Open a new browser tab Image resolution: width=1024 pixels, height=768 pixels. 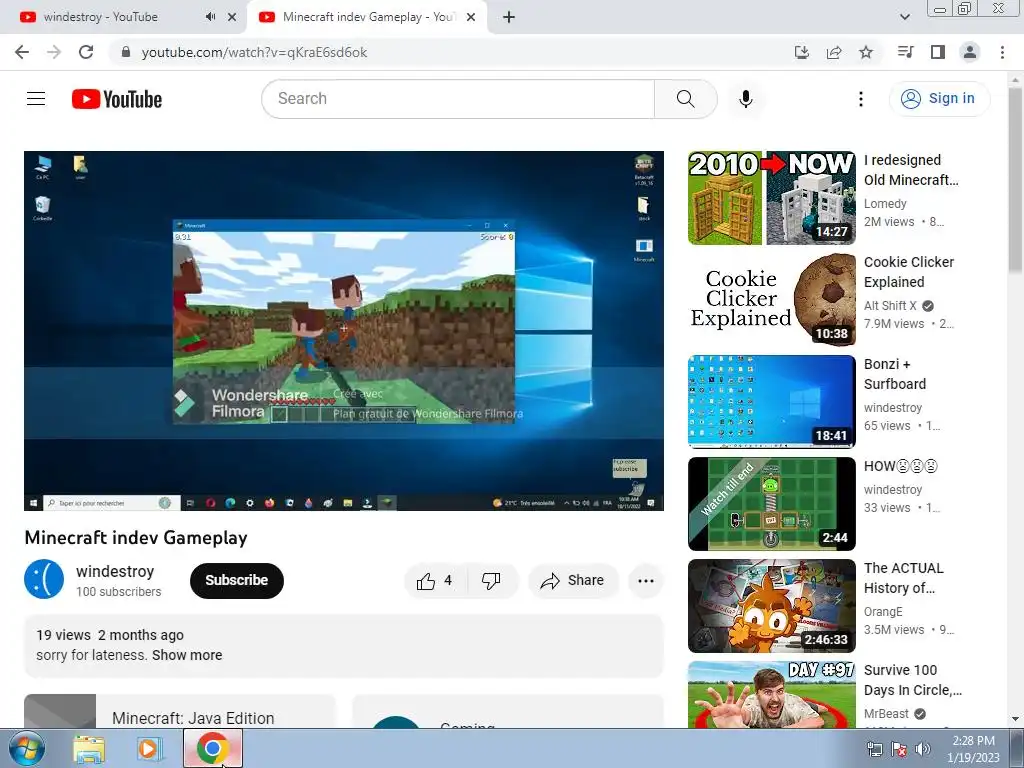(x=509, y=17)
